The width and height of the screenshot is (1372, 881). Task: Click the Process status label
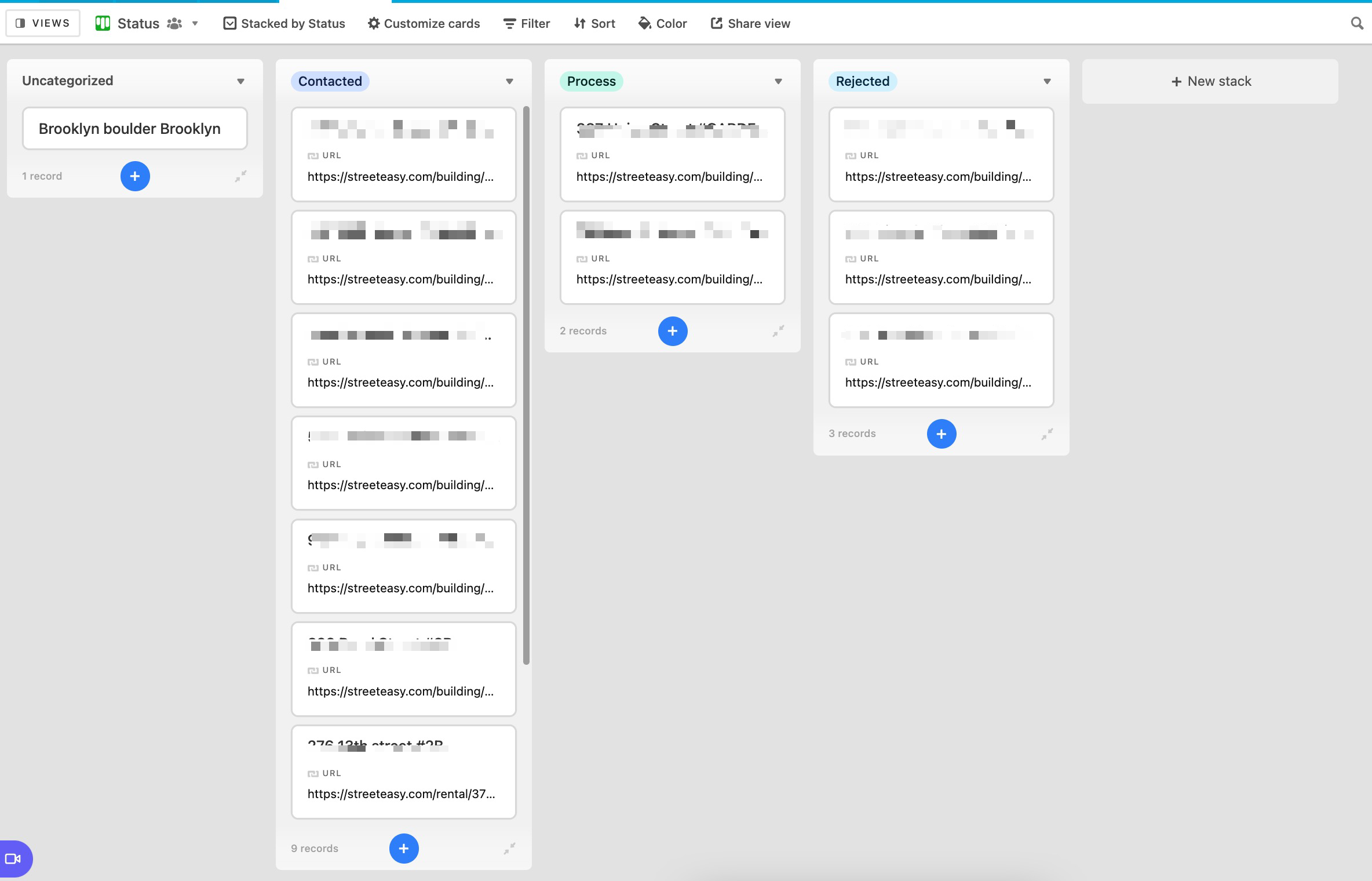tap(591, 81)
